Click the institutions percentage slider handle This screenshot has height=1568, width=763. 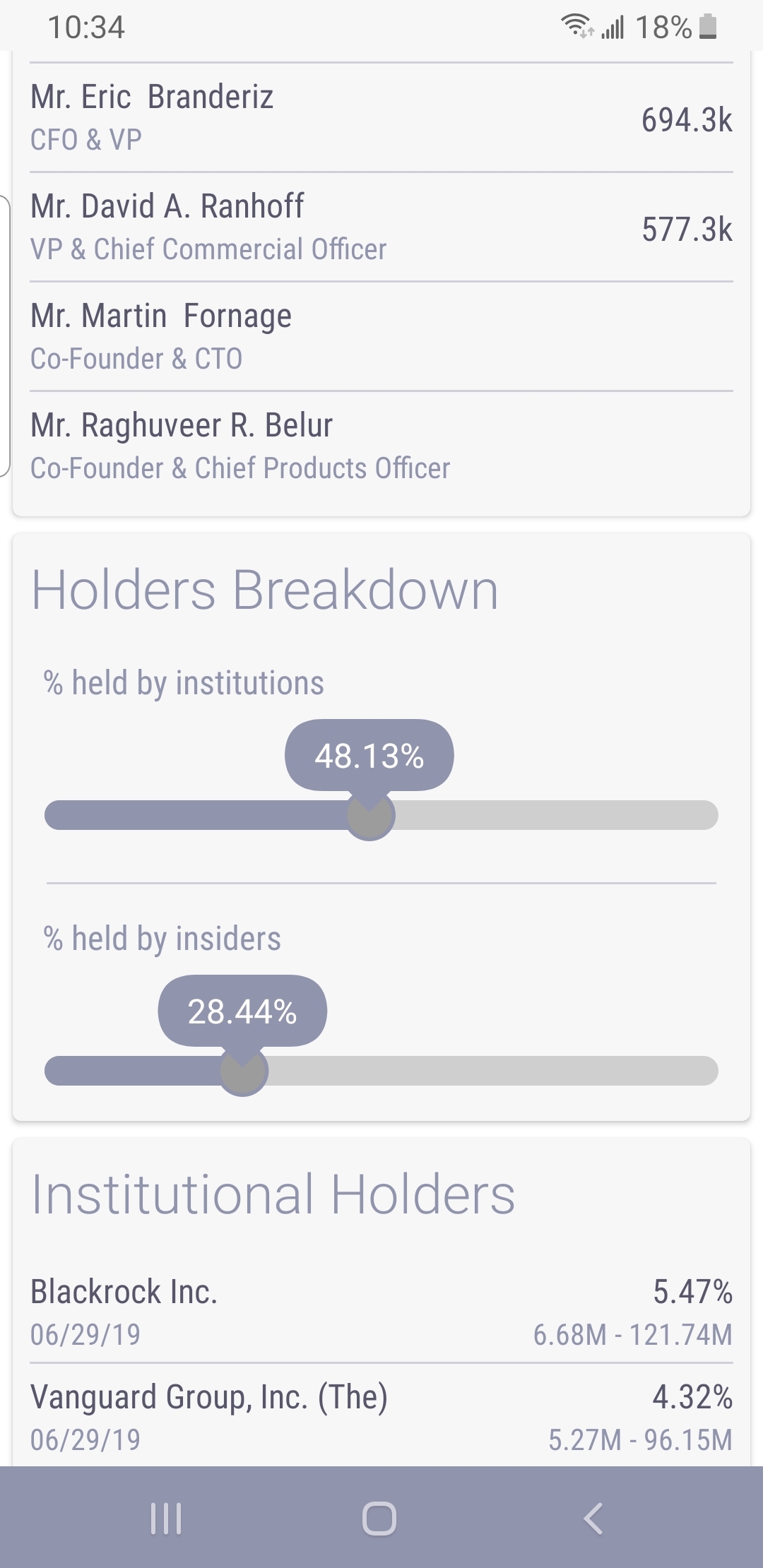[369, 816]
